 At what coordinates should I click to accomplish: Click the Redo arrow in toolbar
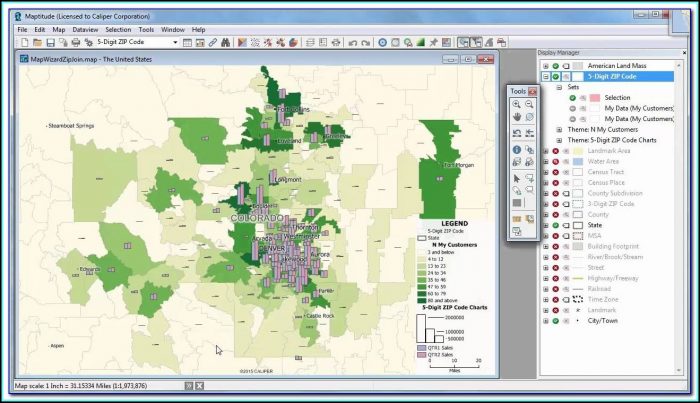[x=366, y=43]
